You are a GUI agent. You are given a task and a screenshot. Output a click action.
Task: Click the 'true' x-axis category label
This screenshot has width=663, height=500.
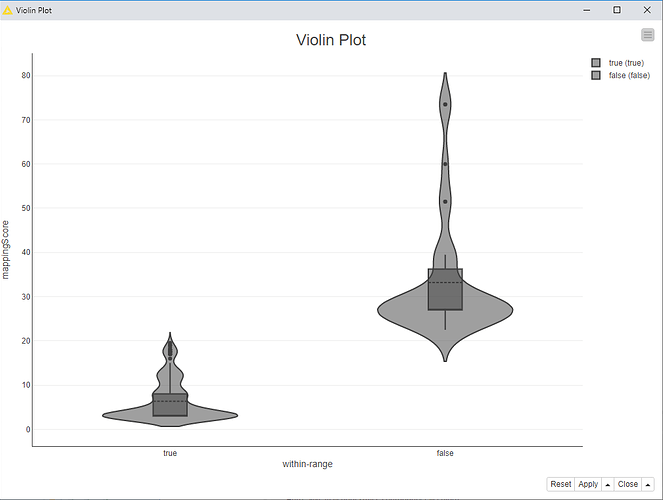170,453
